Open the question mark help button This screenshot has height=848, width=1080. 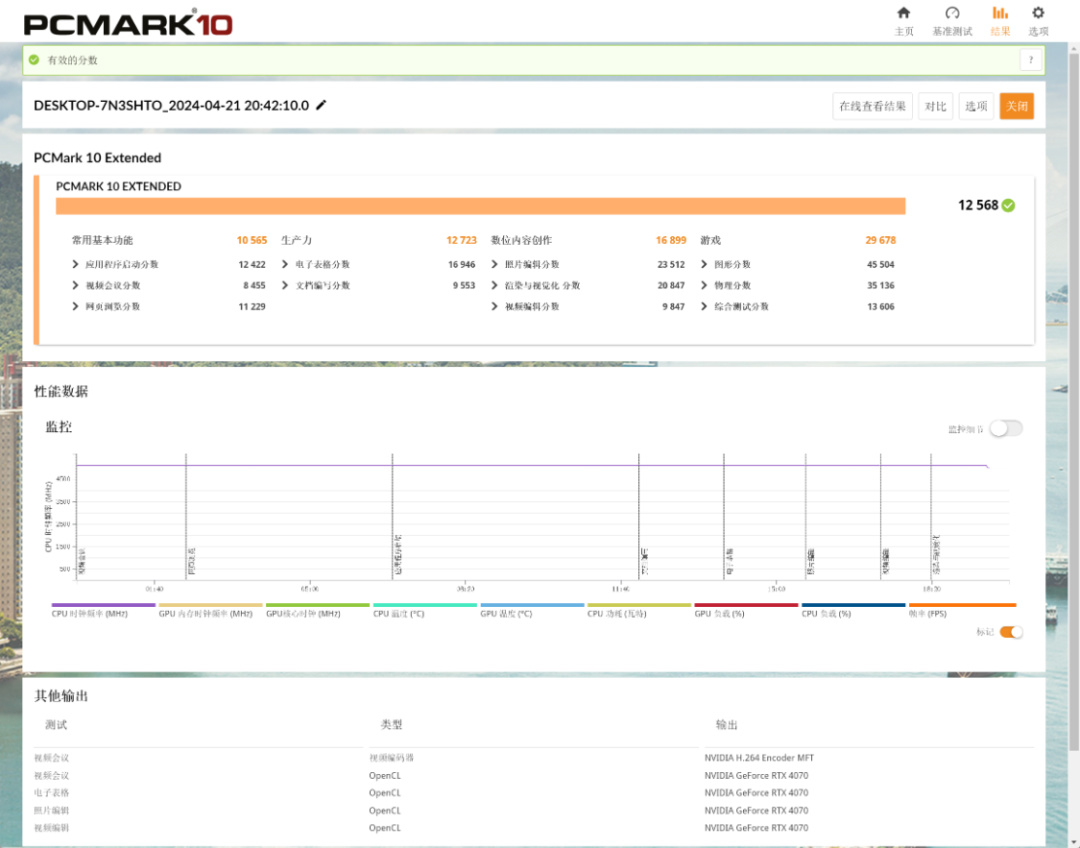1030,60
